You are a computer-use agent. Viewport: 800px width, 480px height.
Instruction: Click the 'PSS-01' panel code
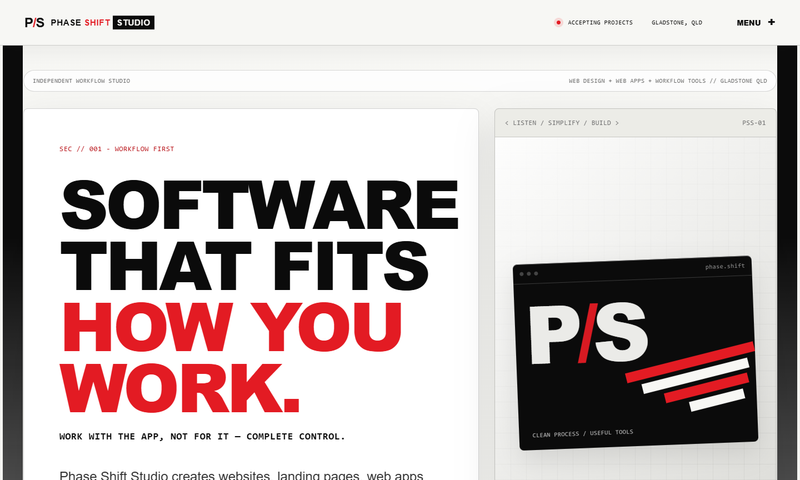(754, 123)
